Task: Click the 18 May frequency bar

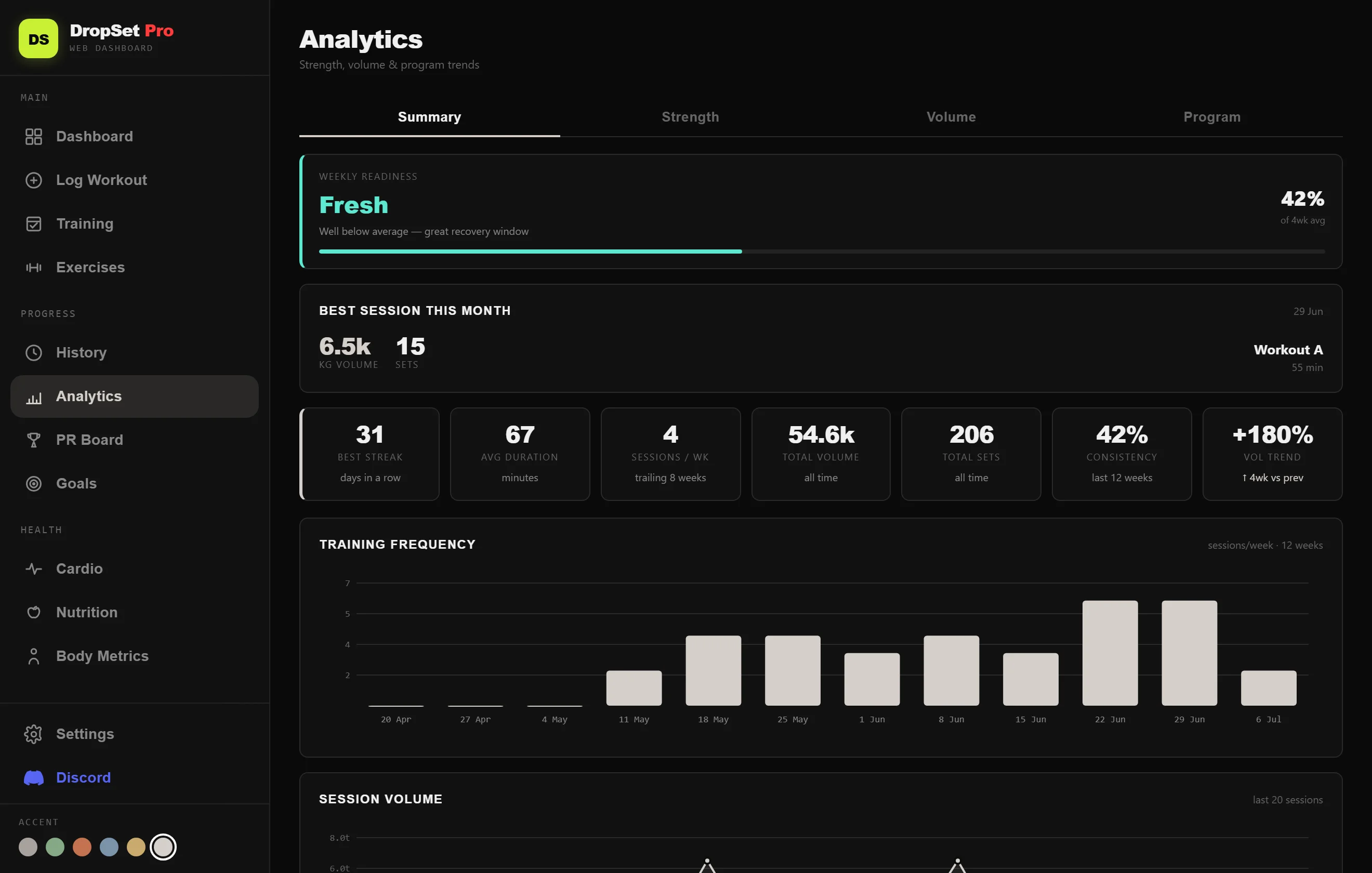Action: (714, 671)
